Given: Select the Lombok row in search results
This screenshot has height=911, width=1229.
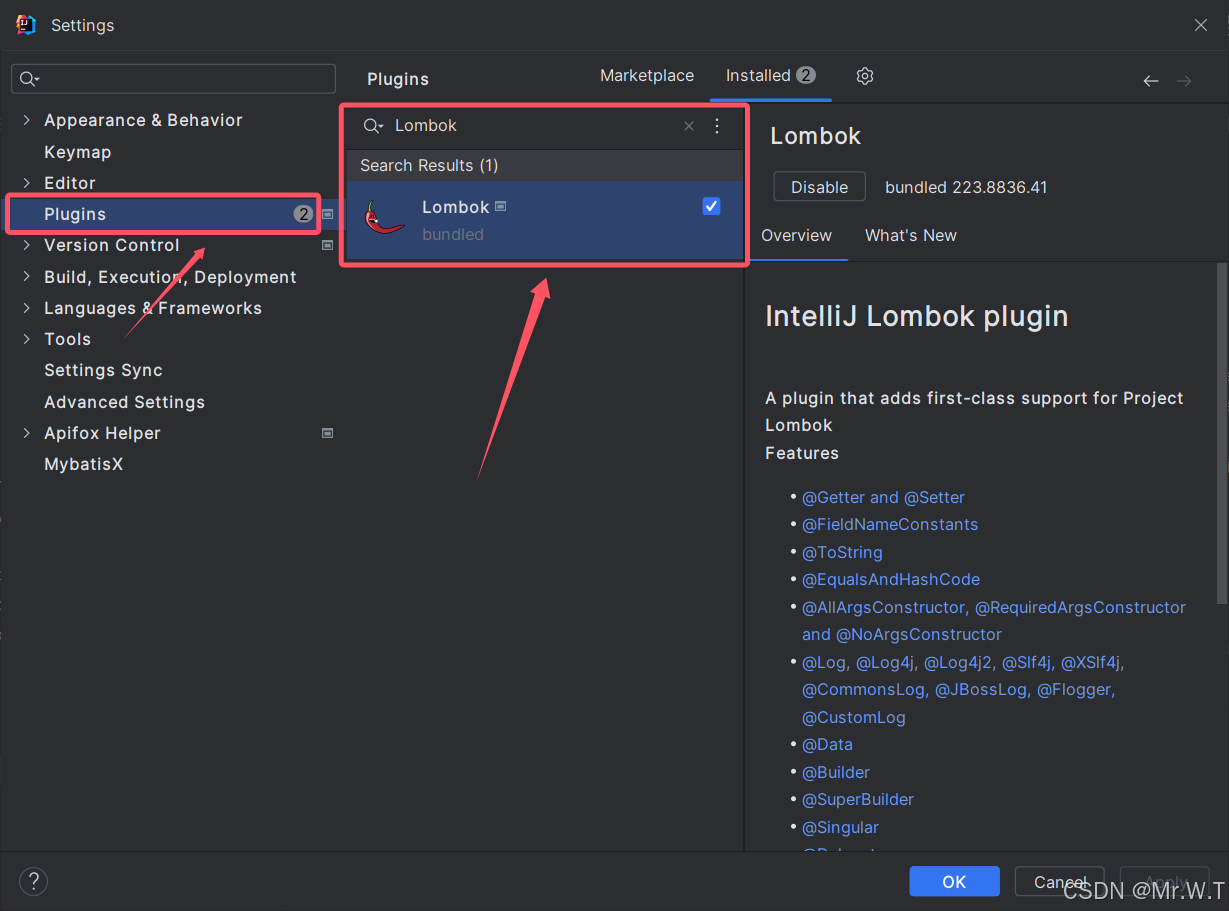Looking at the screenshot, I should click(545, 220).
